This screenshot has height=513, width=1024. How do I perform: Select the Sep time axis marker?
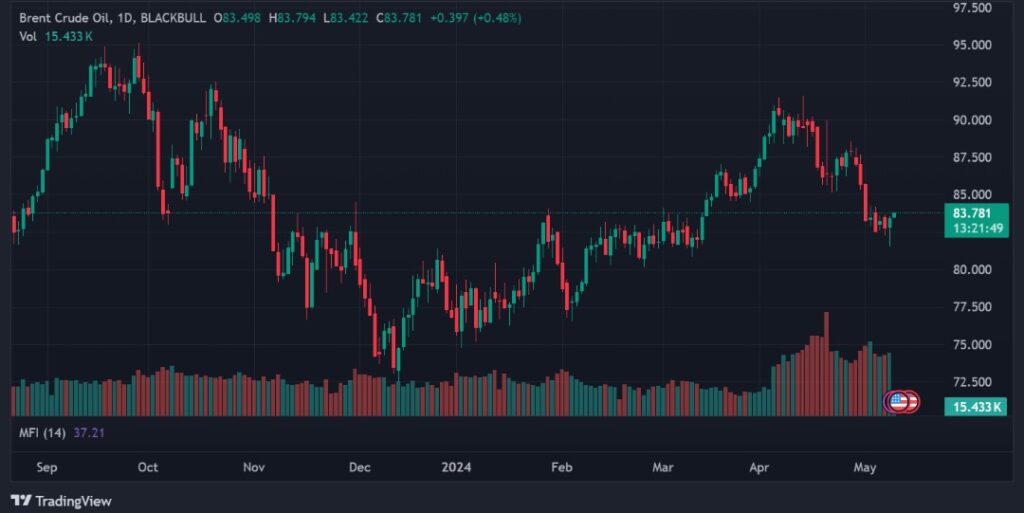(x=43, y=467)
